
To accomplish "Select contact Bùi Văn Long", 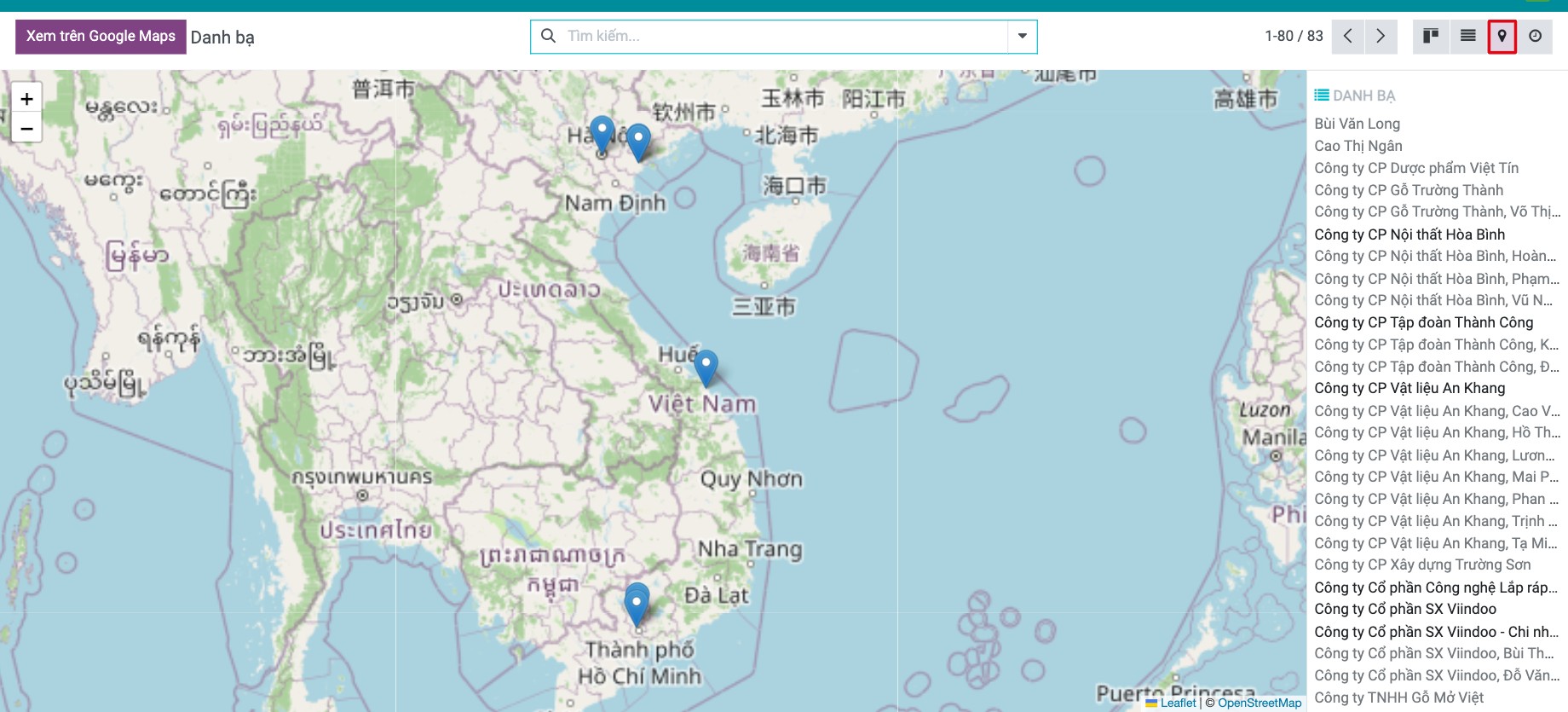I will (1358, 124).
